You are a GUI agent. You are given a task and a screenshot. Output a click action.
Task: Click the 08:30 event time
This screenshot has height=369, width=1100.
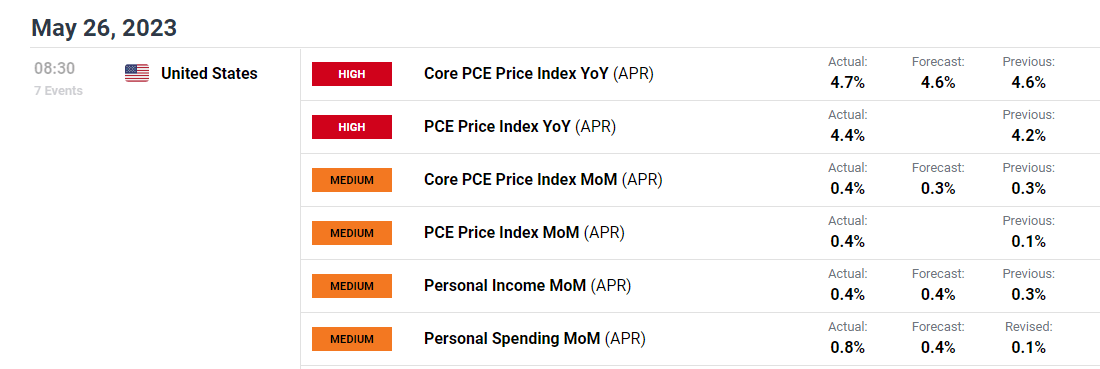[x=55, y=69]
